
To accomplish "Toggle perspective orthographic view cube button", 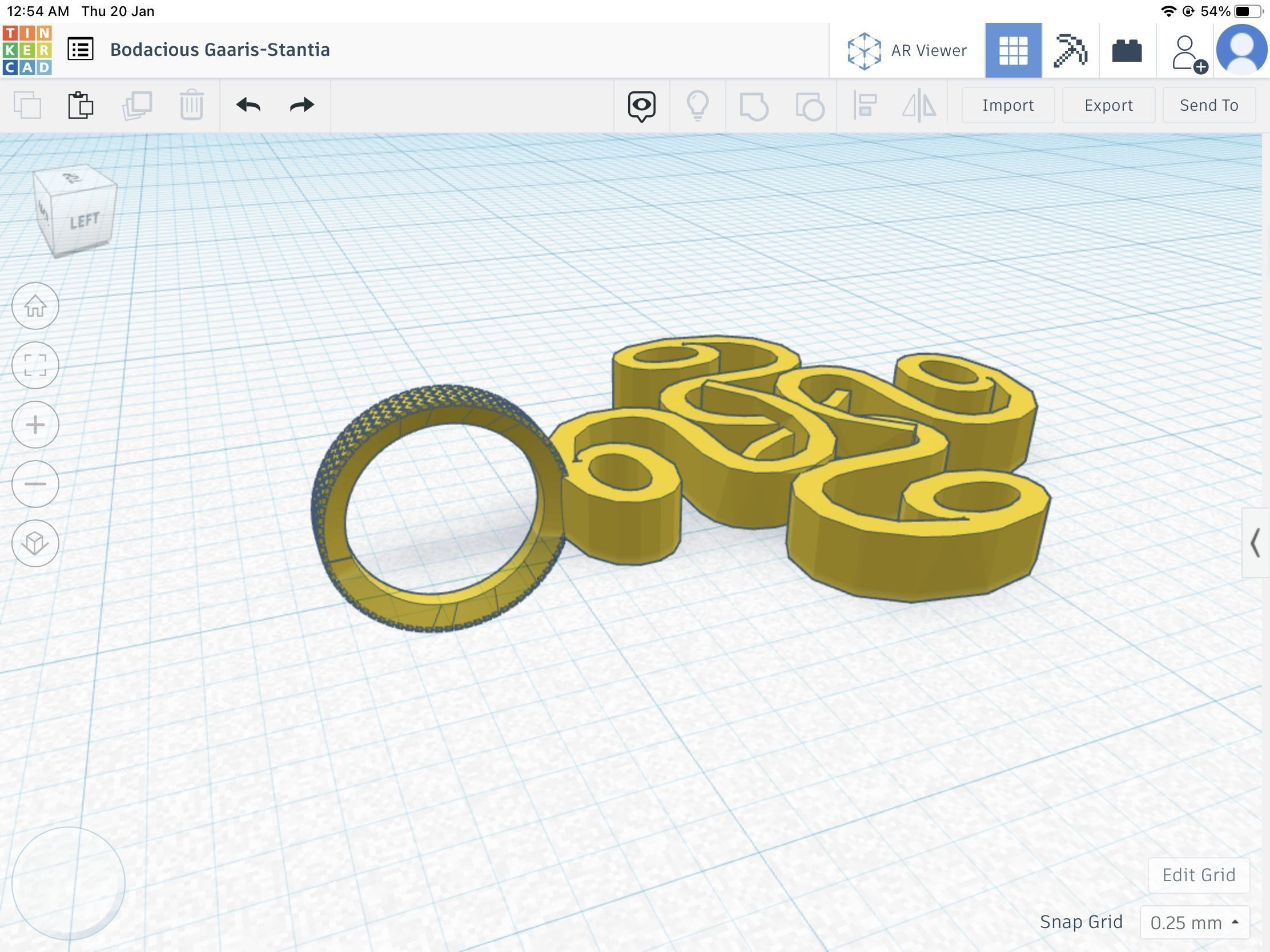I will [x=35, y=543].
